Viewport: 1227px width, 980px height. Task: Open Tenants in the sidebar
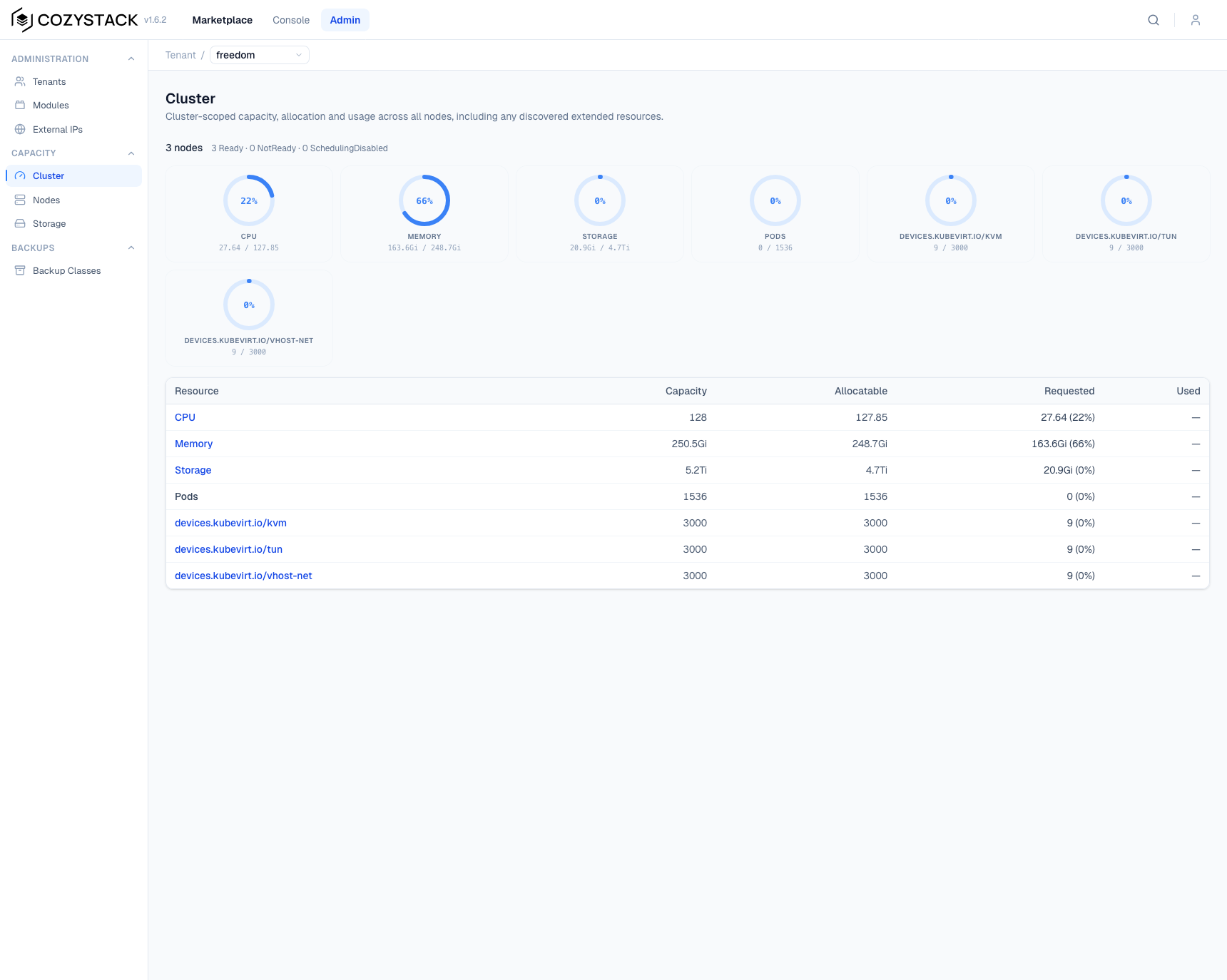point(73,81)
